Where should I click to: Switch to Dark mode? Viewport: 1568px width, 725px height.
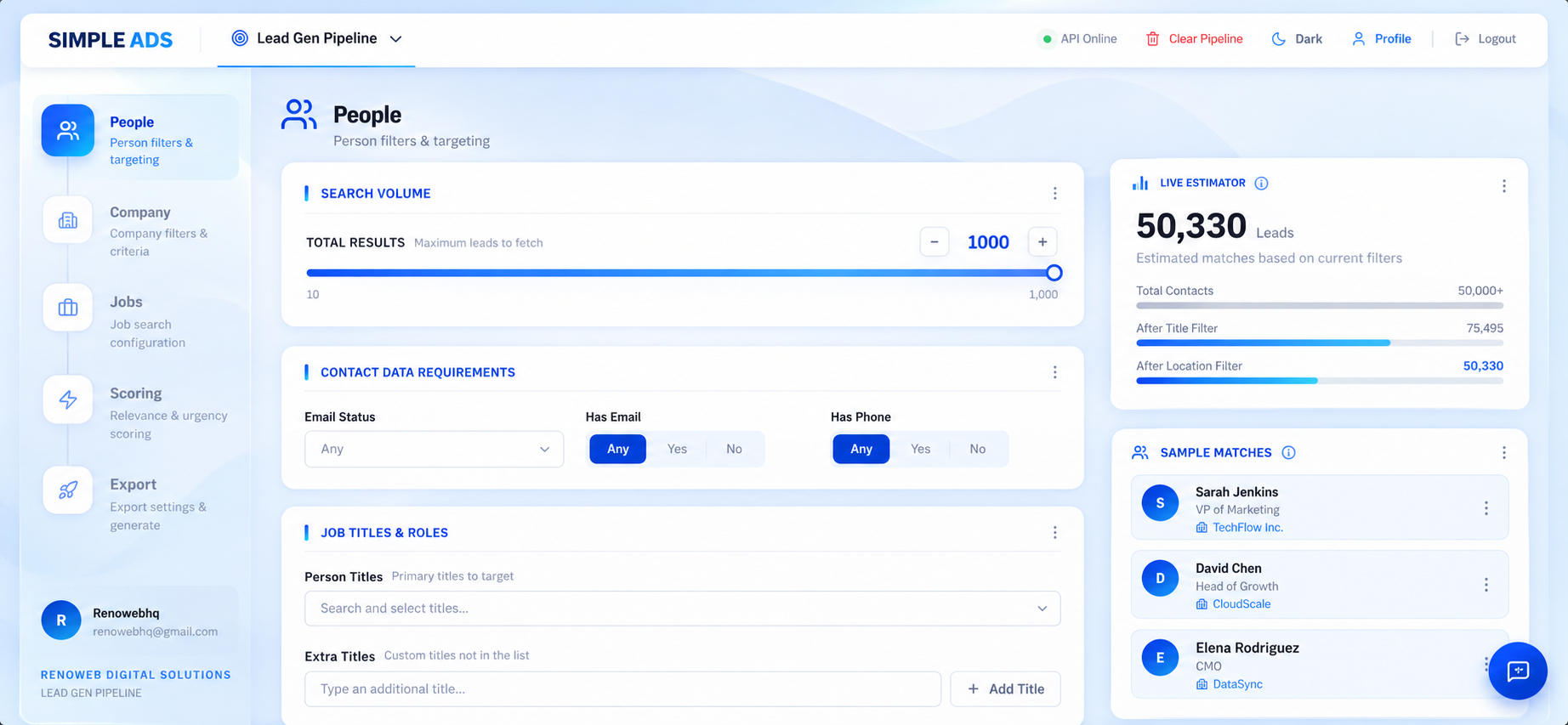(1297, 39)
